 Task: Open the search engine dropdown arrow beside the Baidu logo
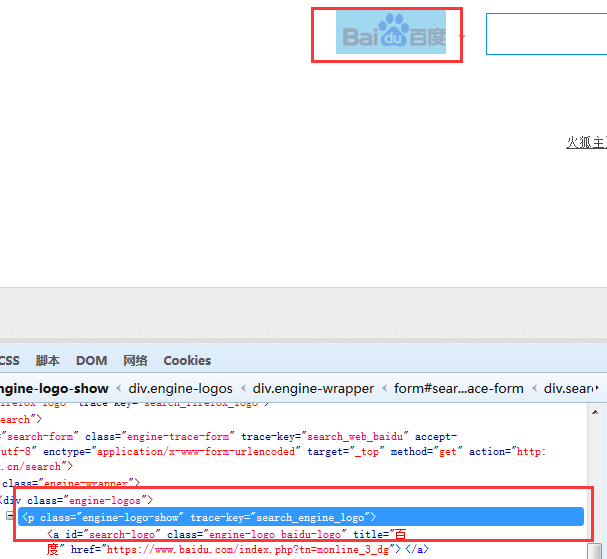pyautogui.click(x=461, y=36)
